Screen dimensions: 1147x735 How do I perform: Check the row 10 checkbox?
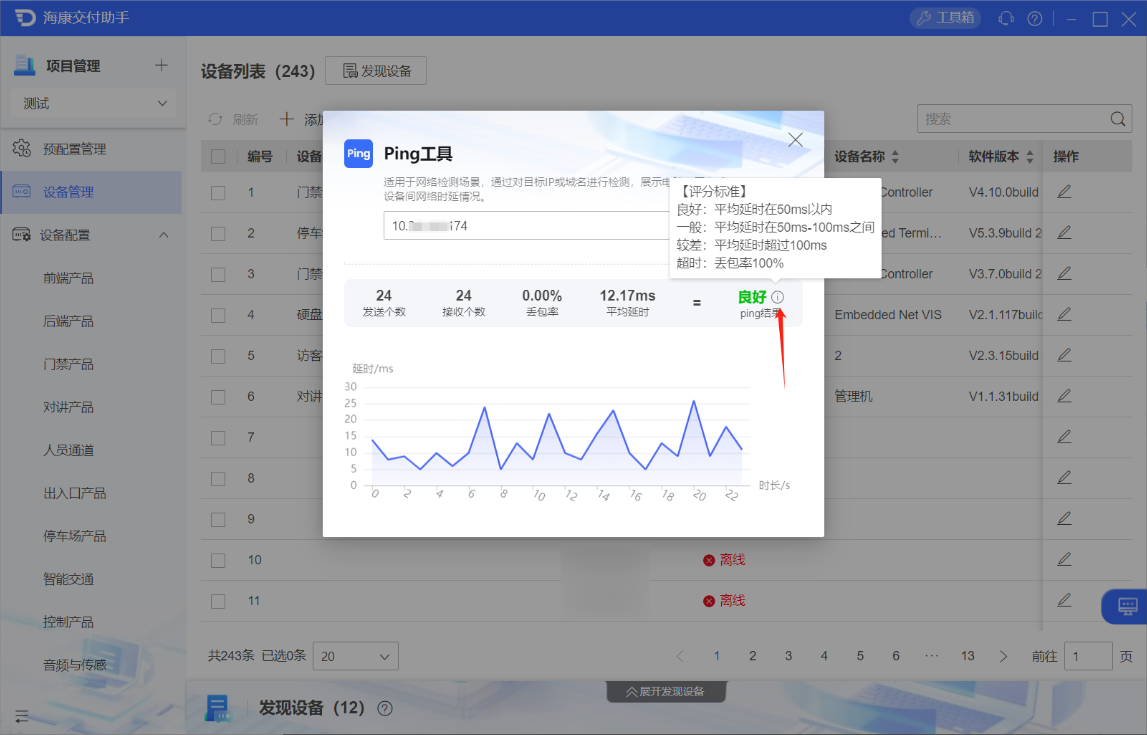(218, 560)
